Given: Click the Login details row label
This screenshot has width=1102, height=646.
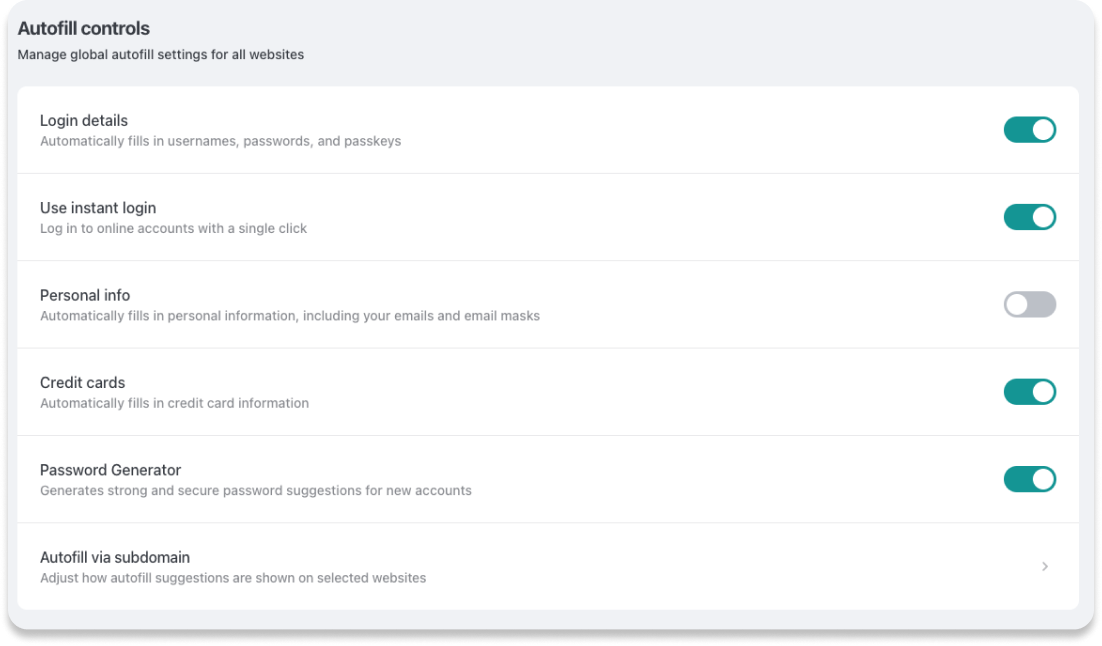Looking at the screenshot, I should point(83,120).
